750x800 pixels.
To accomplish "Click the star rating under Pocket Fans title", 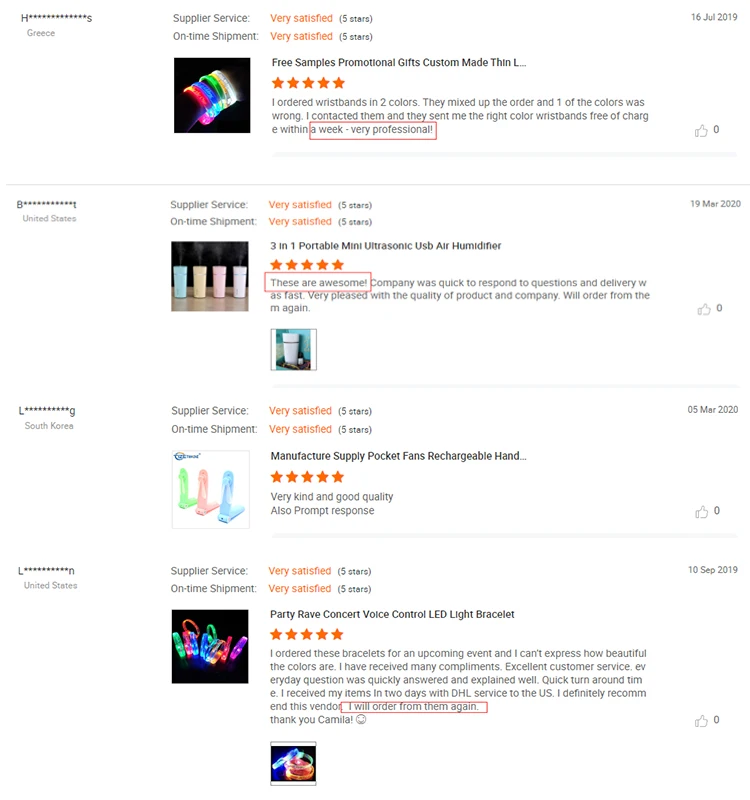I will point(307,477).
